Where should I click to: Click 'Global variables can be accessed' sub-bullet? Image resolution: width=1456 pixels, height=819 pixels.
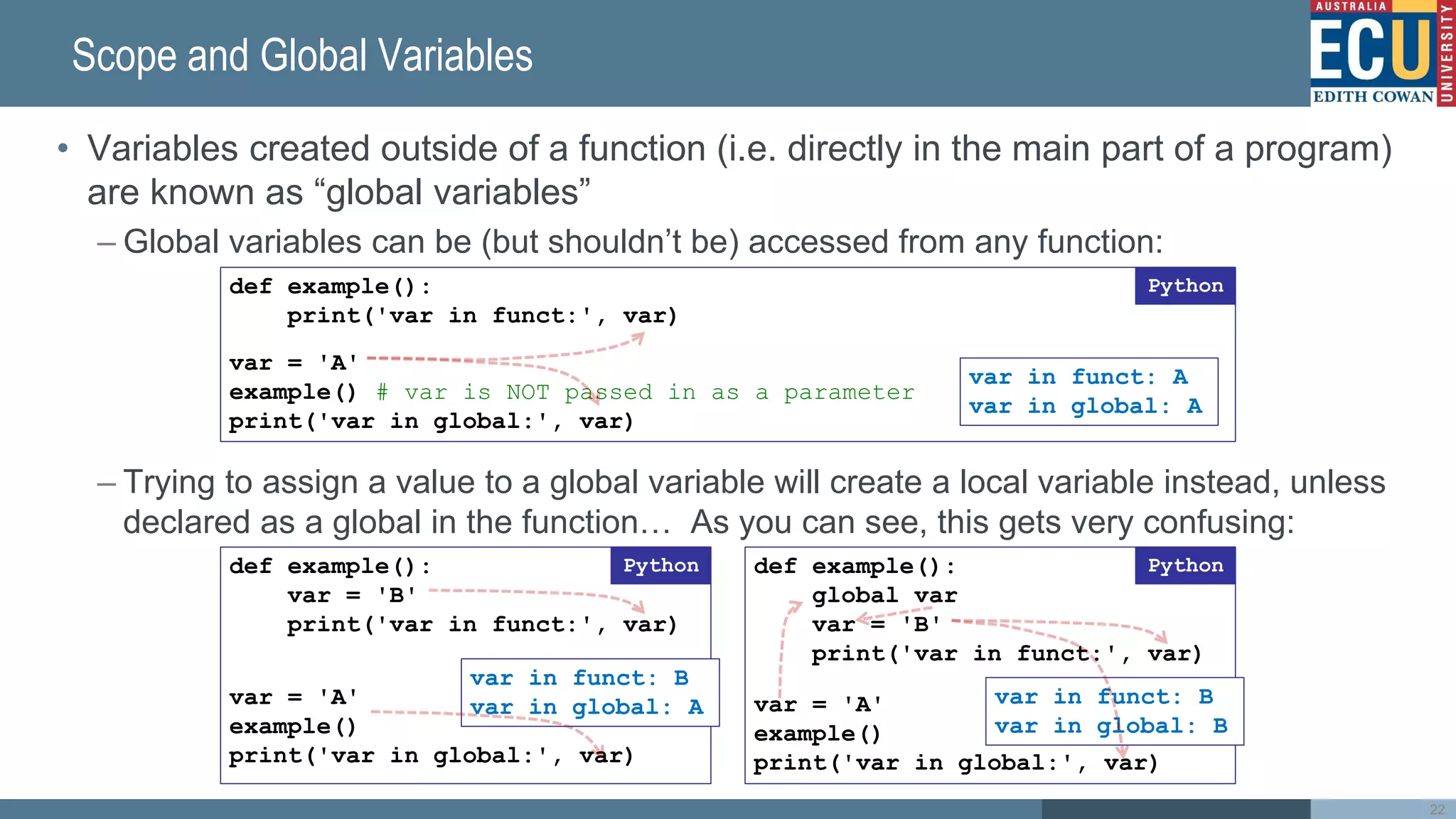pos(642,242)
